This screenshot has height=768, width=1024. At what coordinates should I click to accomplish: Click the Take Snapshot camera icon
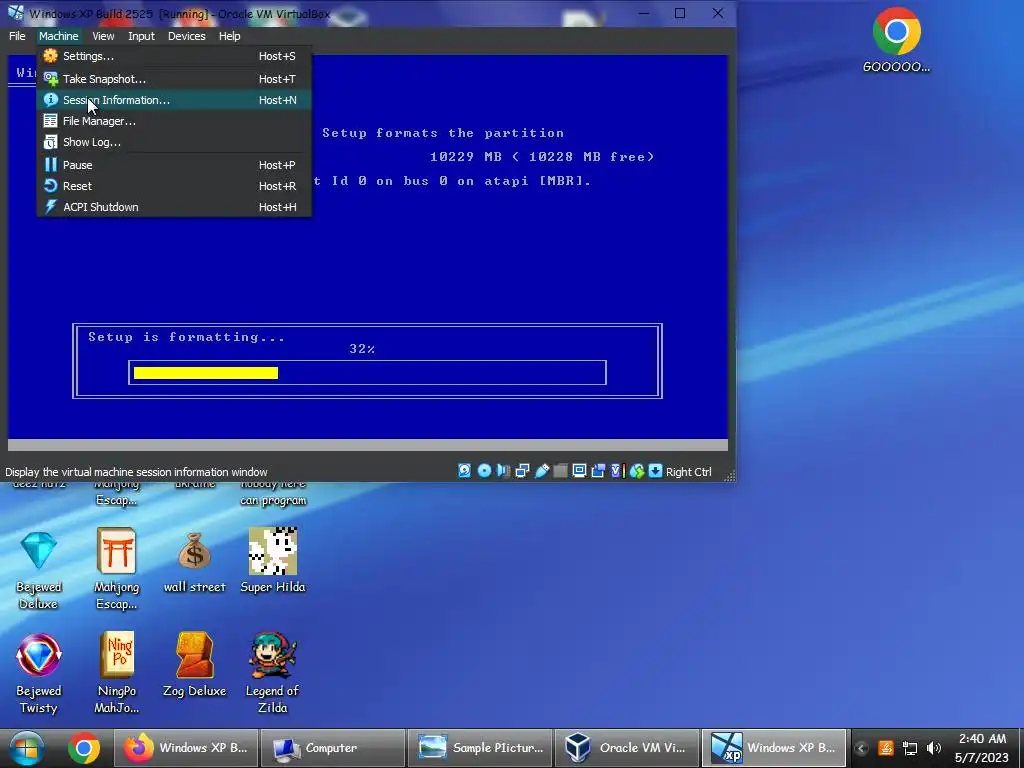point(50,79)
